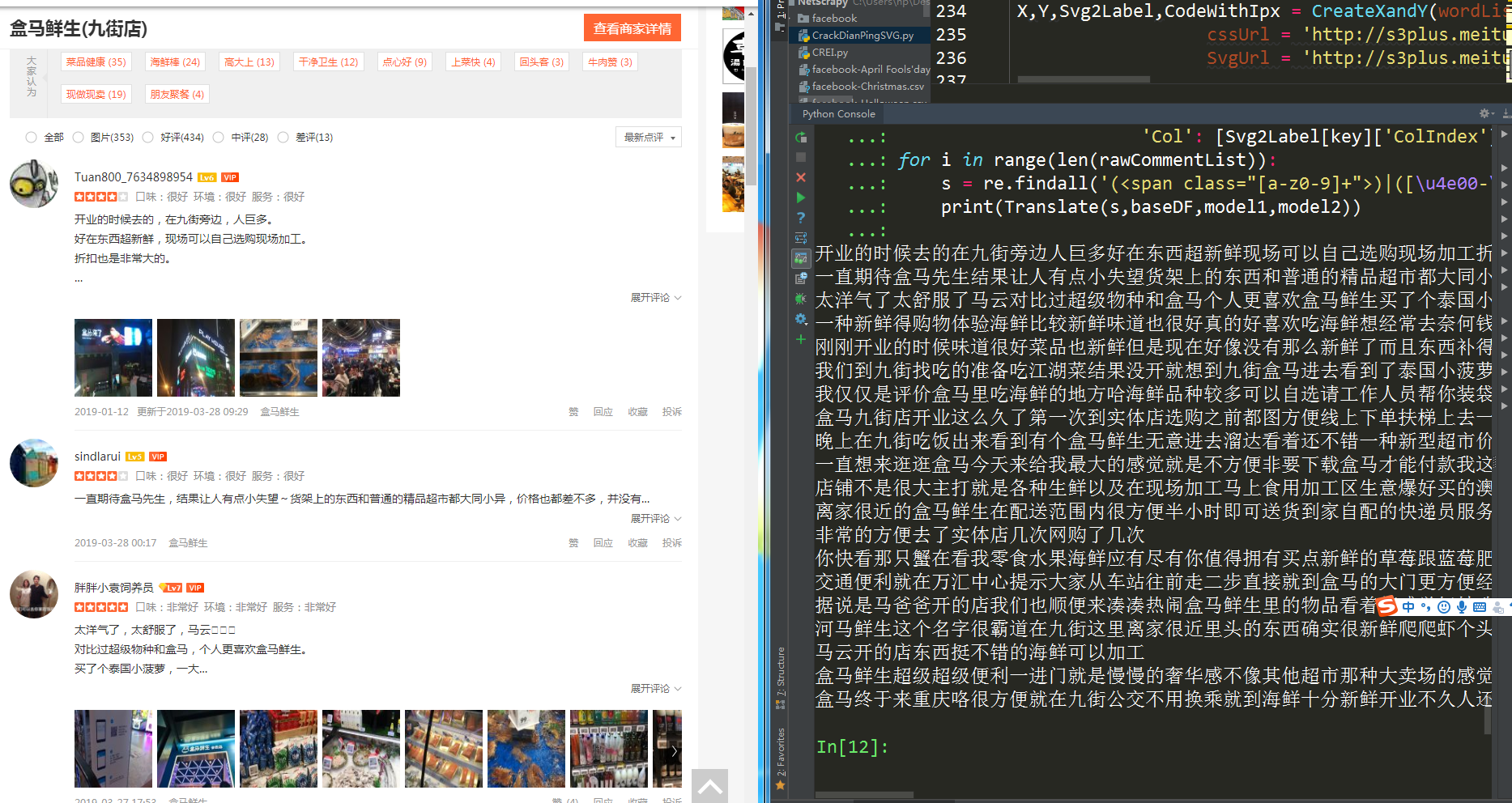
Task: Expand sindlarui's review via 展开评论
Action: 656,519
